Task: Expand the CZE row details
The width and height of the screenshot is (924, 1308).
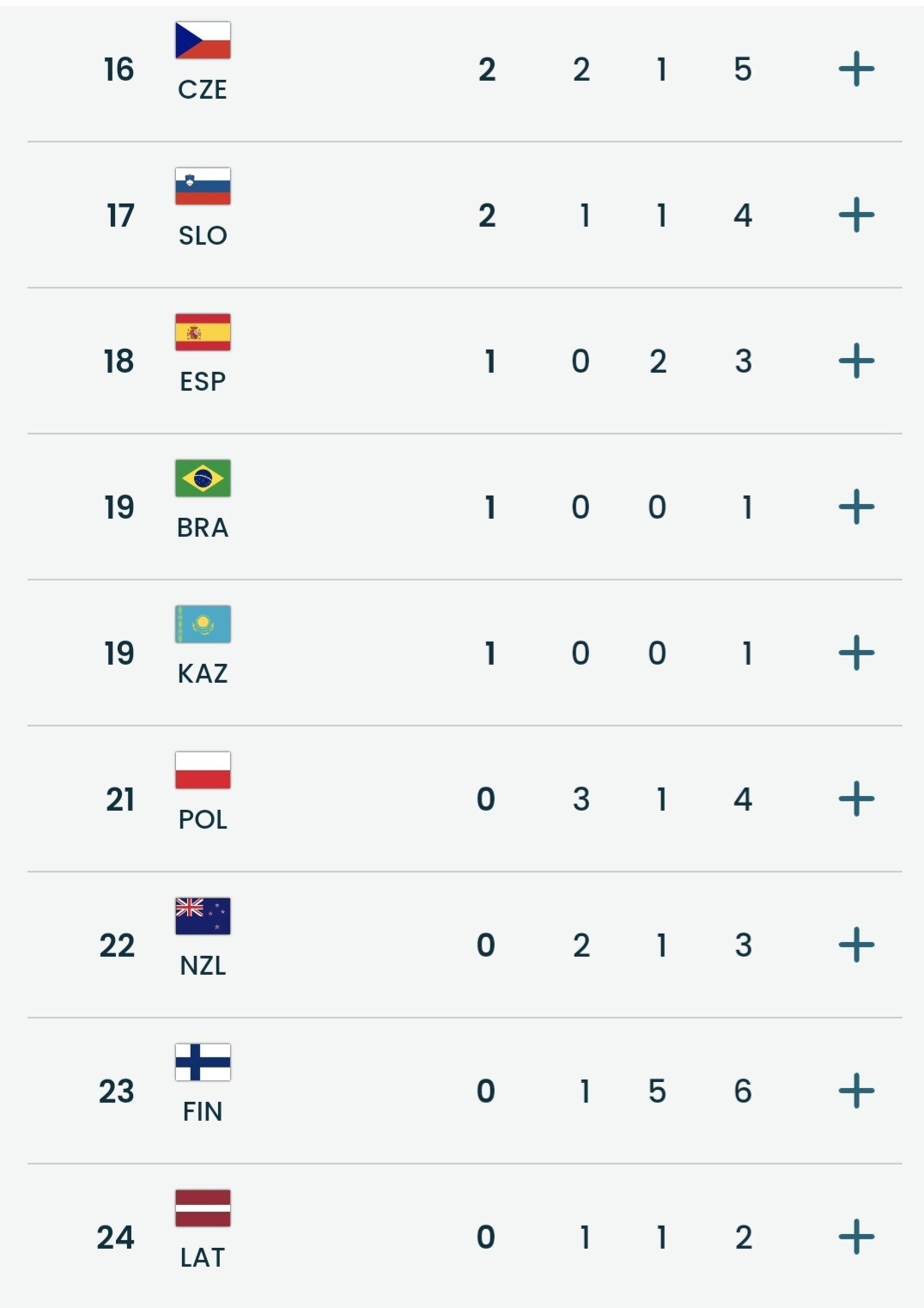Action: pyautogui.click(x=856, y=69)
